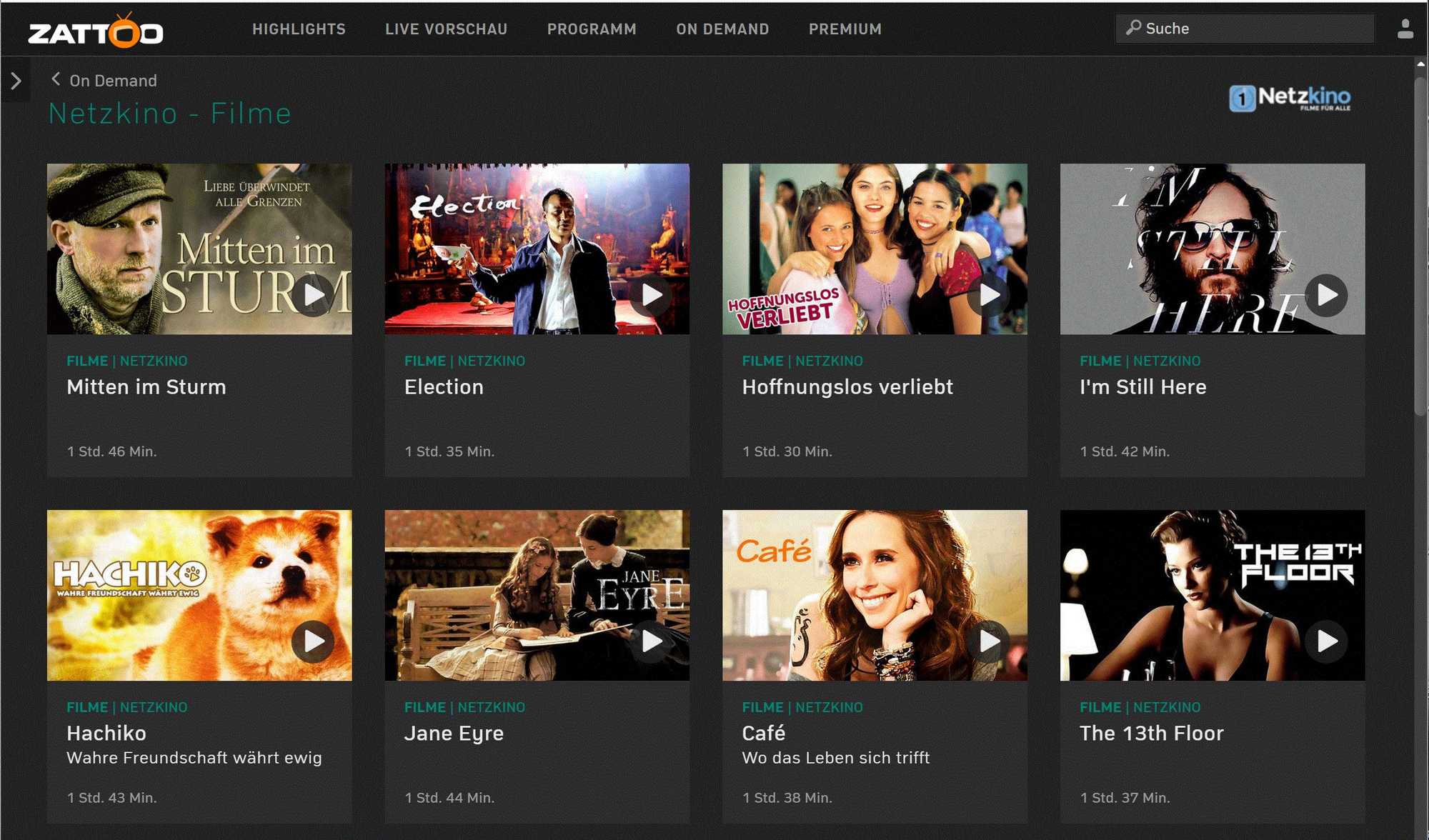This screenshot has height=840, width=1429.
Task: Click Café poster thumbnail
Action: (x=875, y=595)
